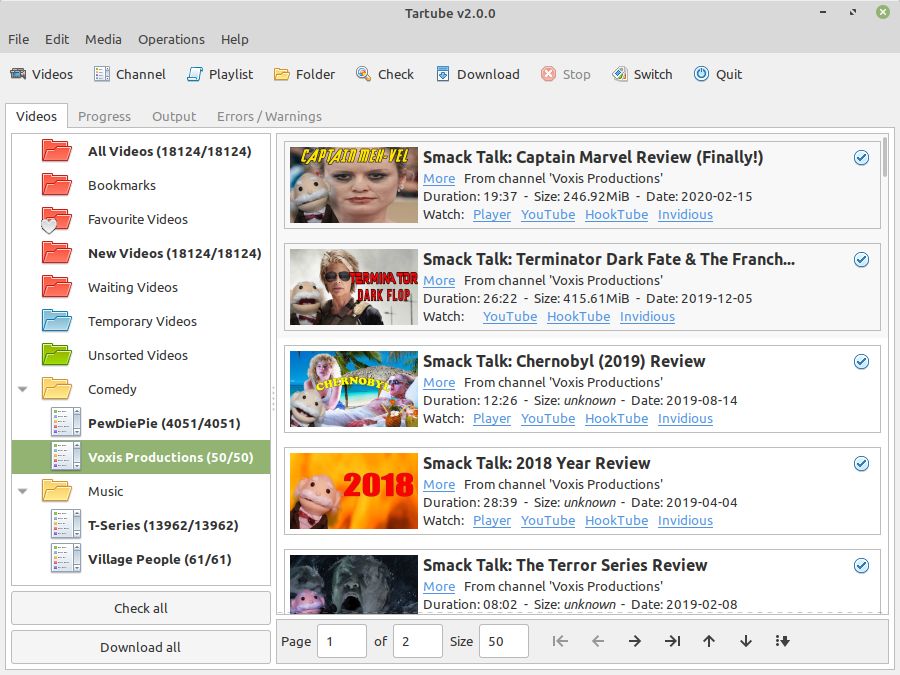Click the Terminator Dark Fate video thumbnail
900x675 pixels.
pos(351,287)
